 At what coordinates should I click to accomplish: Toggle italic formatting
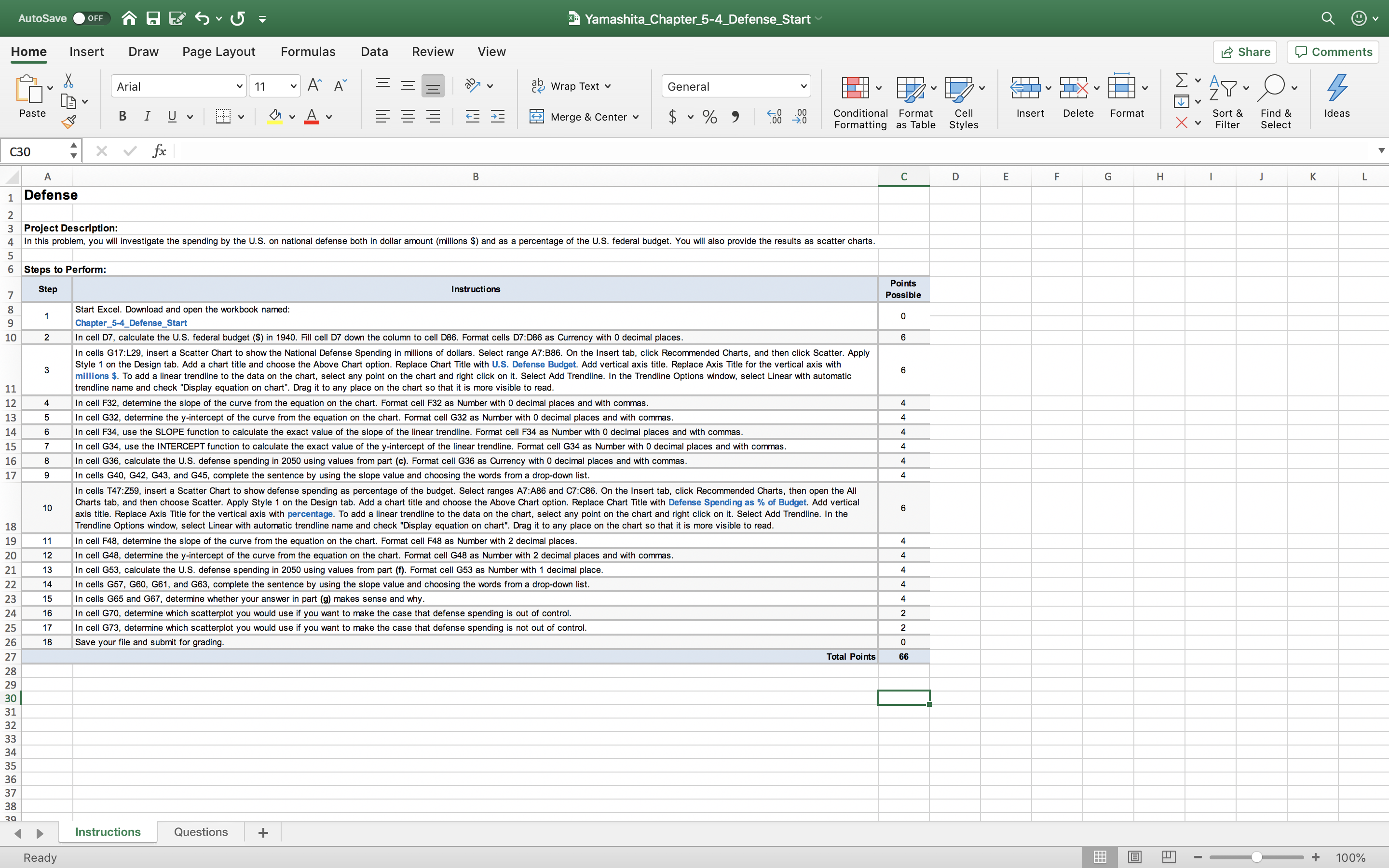point(147,117)
